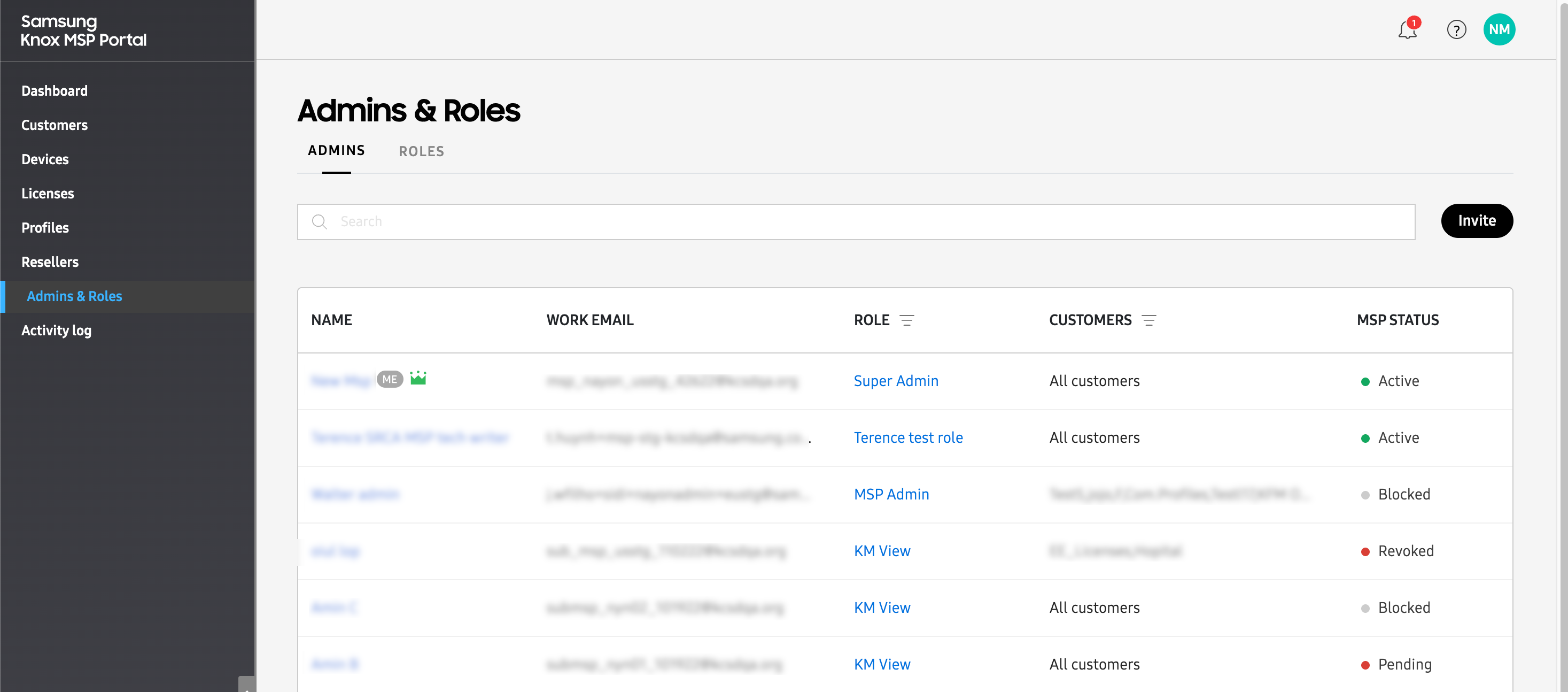The height and width of the screenshot is (692, 1568).
Task: Click the ME badge next to name
Action: point(390,380)
